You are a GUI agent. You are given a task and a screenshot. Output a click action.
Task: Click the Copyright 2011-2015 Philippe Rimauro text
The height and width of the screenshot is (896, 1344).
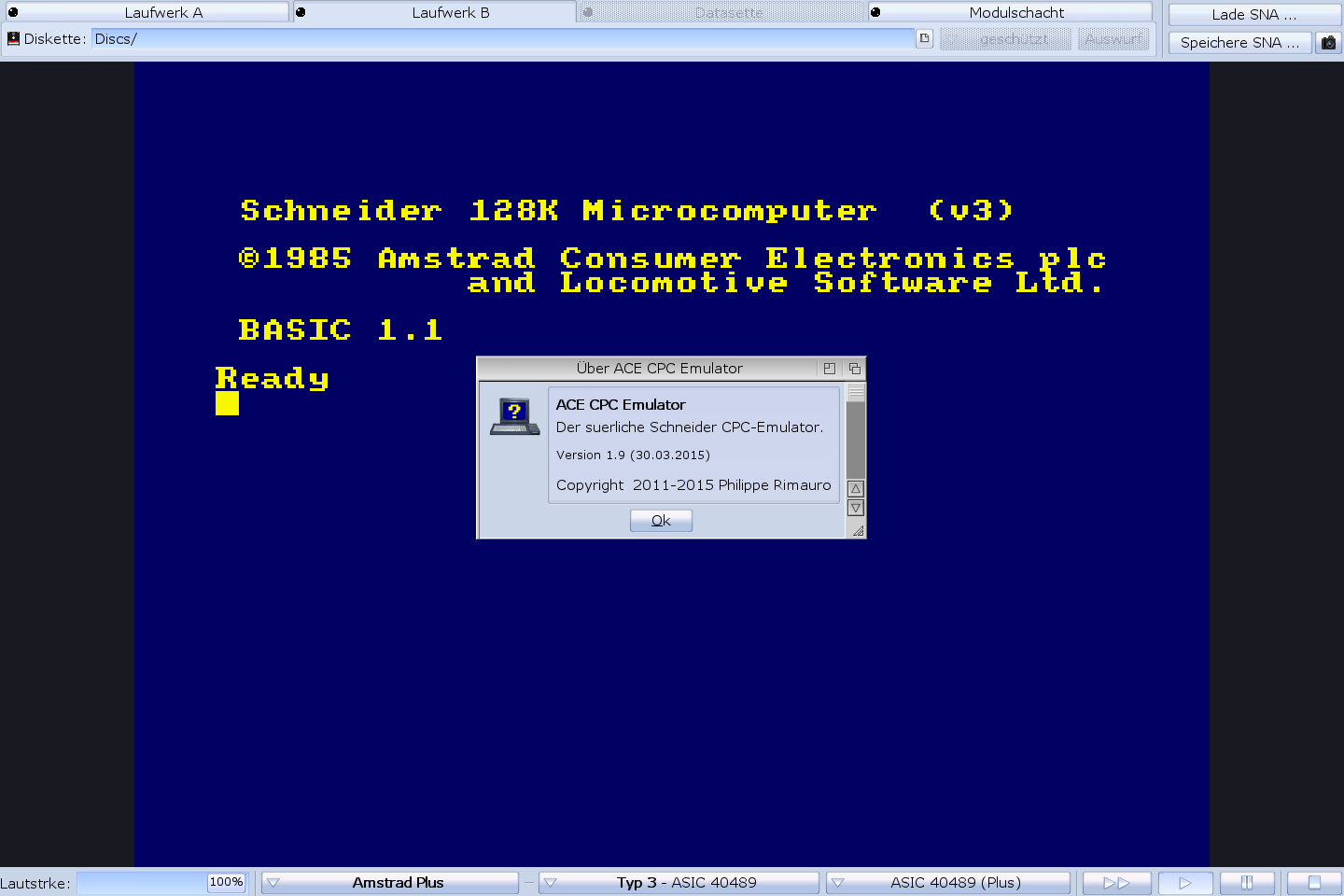click(x=693, y=485)
